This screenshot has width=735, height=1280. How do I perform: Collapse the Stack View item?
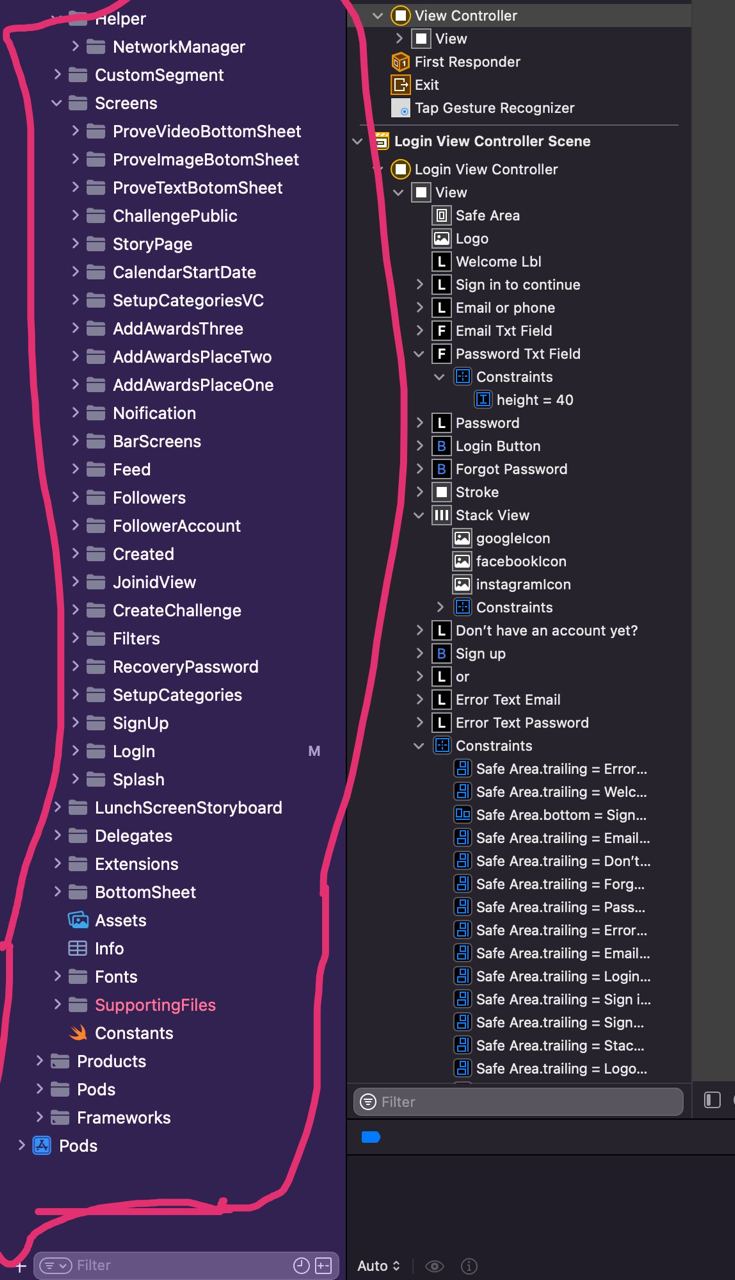pos(419,515)
